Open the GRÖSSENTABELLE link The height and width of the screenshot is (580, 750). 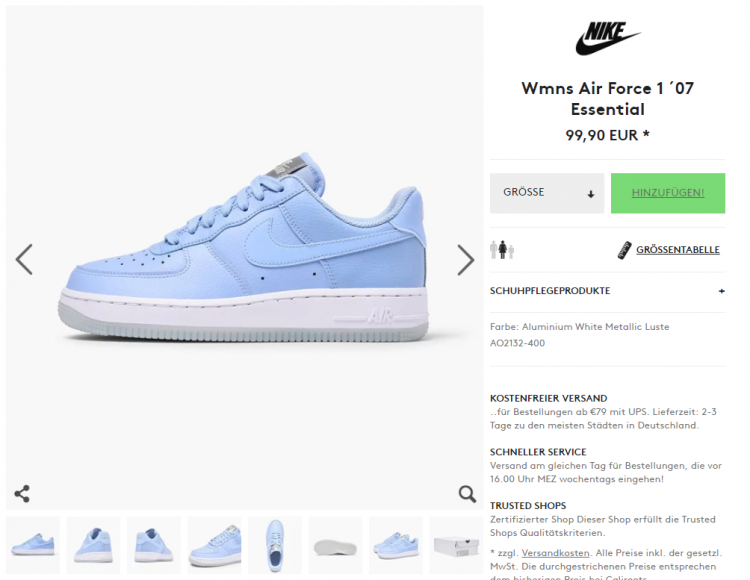[x=678, y=250]
